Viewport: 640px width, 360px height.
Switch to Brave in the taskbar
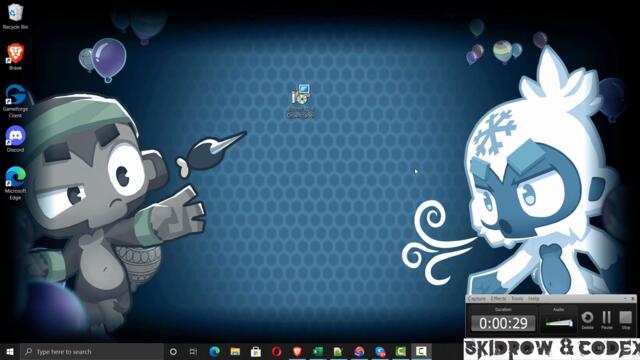tap(297, 351)
